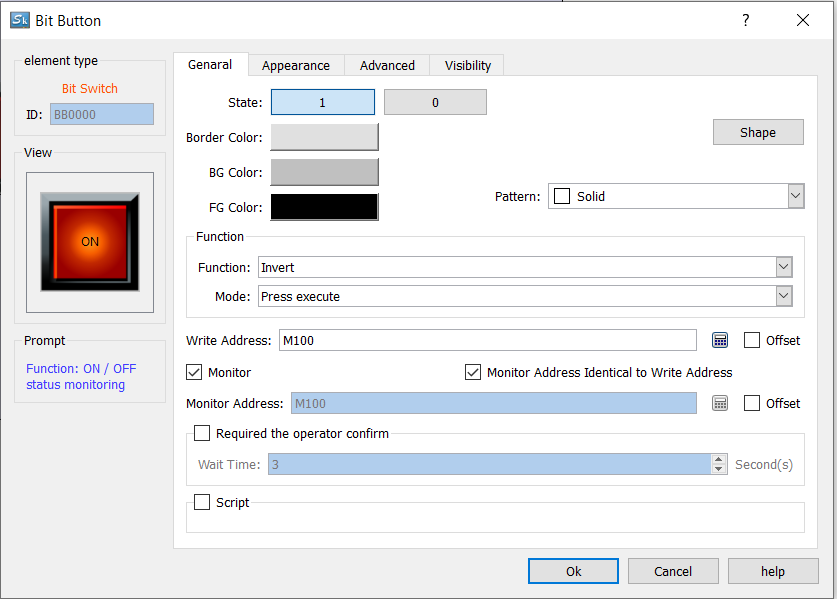
Task: Uncheck Monitor Address Identical to Write Address
Action: point(472,372)
